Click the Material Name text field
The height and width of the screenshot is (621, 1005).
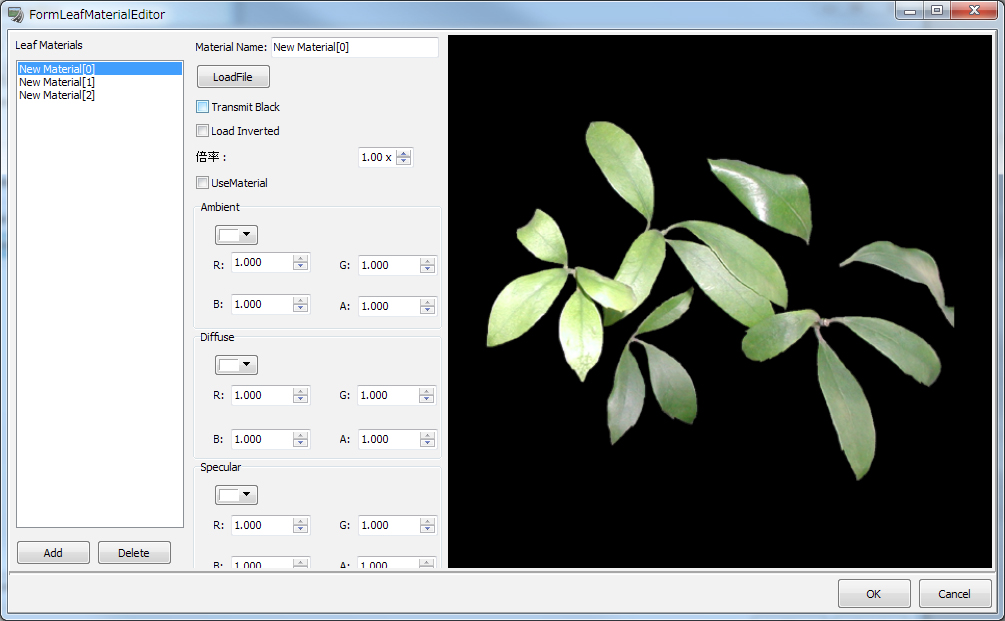355,47
